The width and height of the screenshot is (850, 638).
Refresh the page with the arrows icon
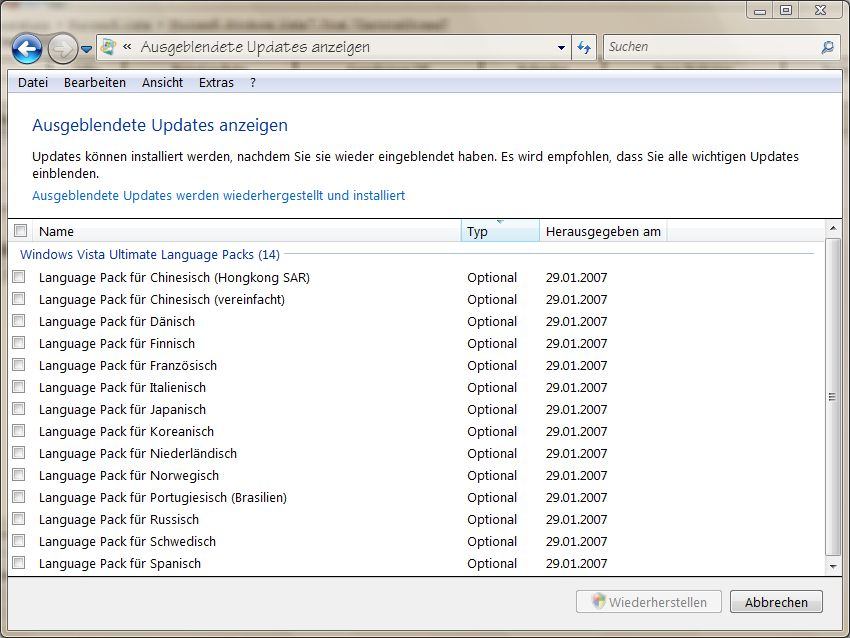584,48
